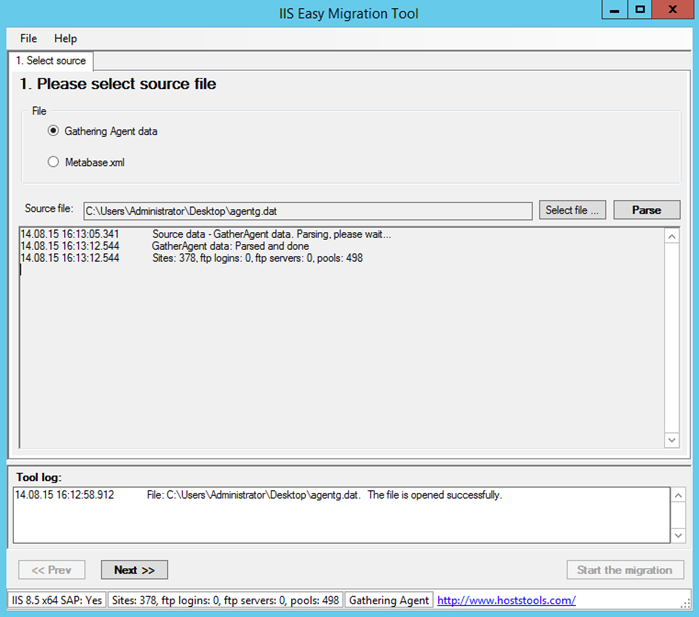This screenshot has height=617, width=699.
Task: Click Tool log scrollbar up arrow
Action: click(678, 495)
